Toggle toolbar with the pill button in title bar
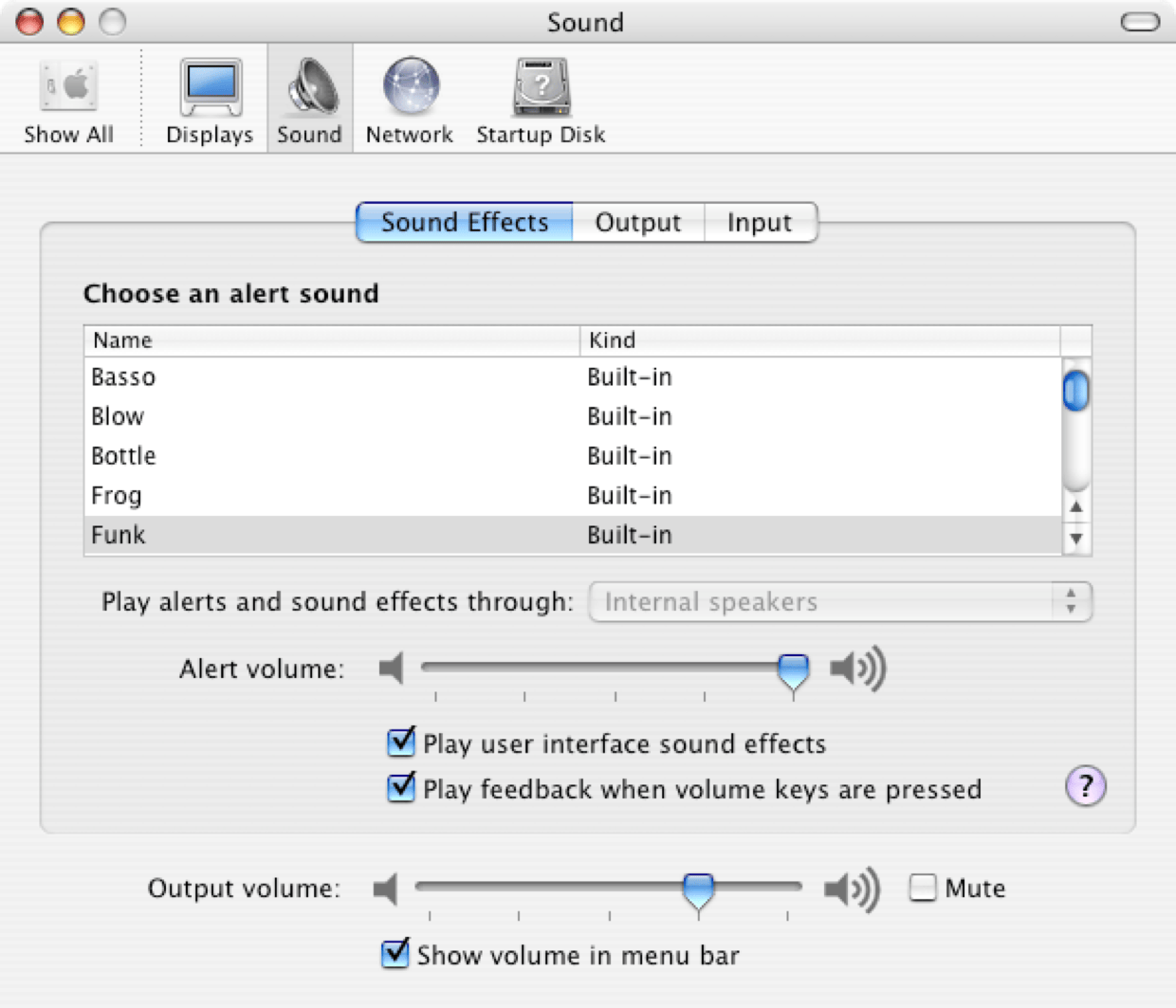The image size is (1176, 1008). pyautogui.click(x=1140, y=22)
